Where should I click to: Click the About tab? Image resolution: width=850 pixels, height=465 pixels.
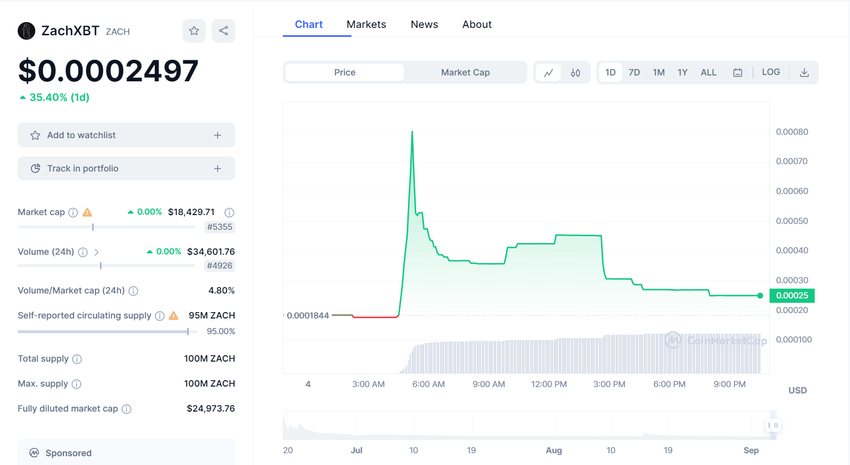coord(477,24)
